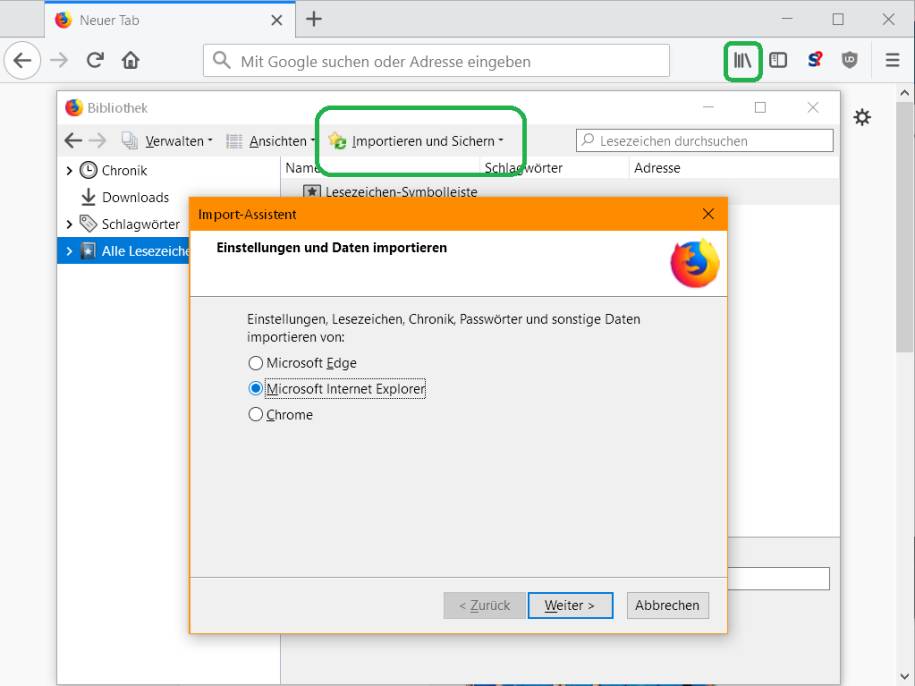Toggle the sidebar view icon
This screenshot has width=915, height=686.
tap(778, 60)
